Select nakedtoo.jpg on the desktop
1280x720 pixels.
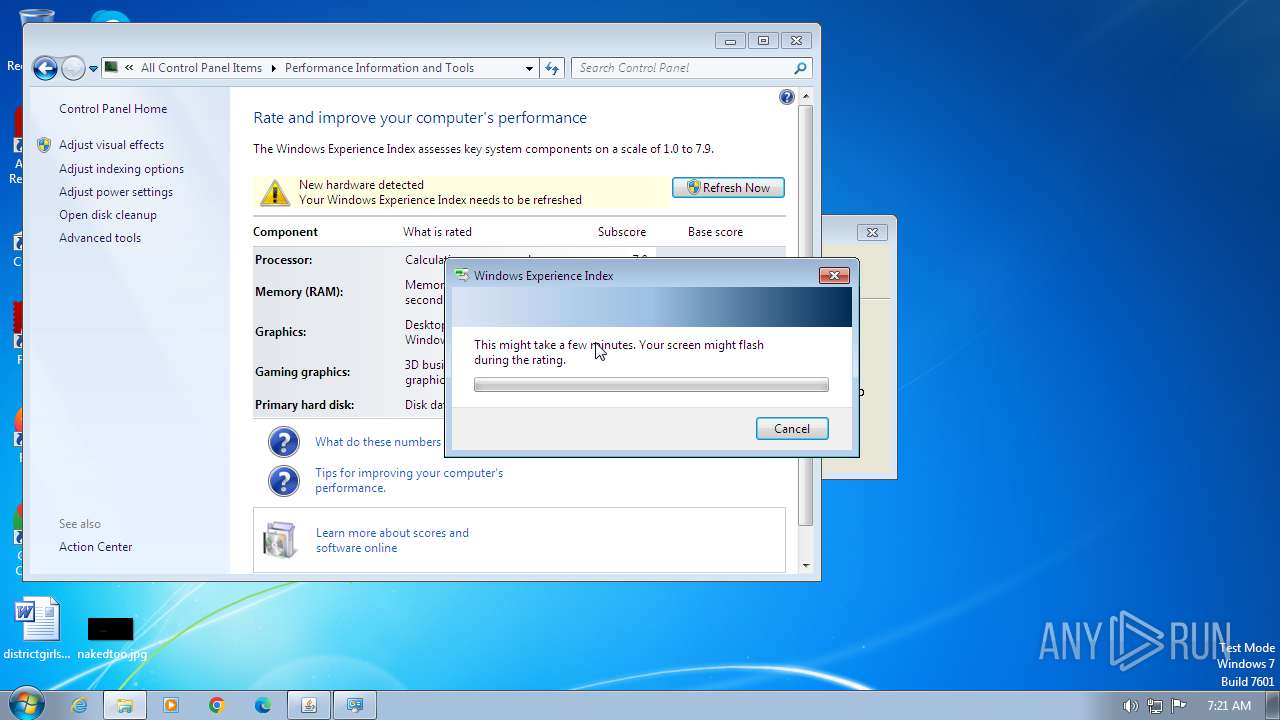(111, 638)
